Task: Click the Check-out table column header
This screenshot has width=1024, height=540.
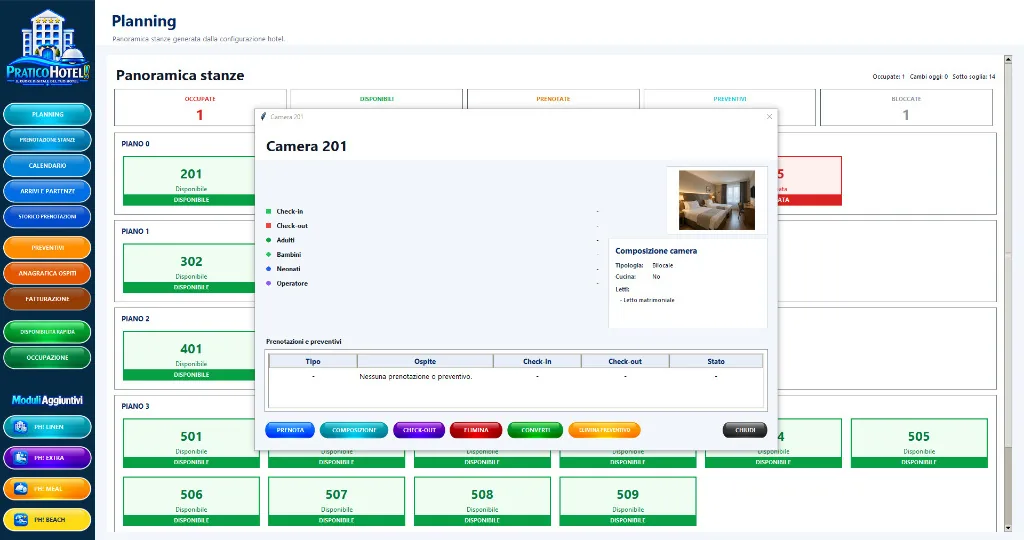Action: click(x=625, y=361)
